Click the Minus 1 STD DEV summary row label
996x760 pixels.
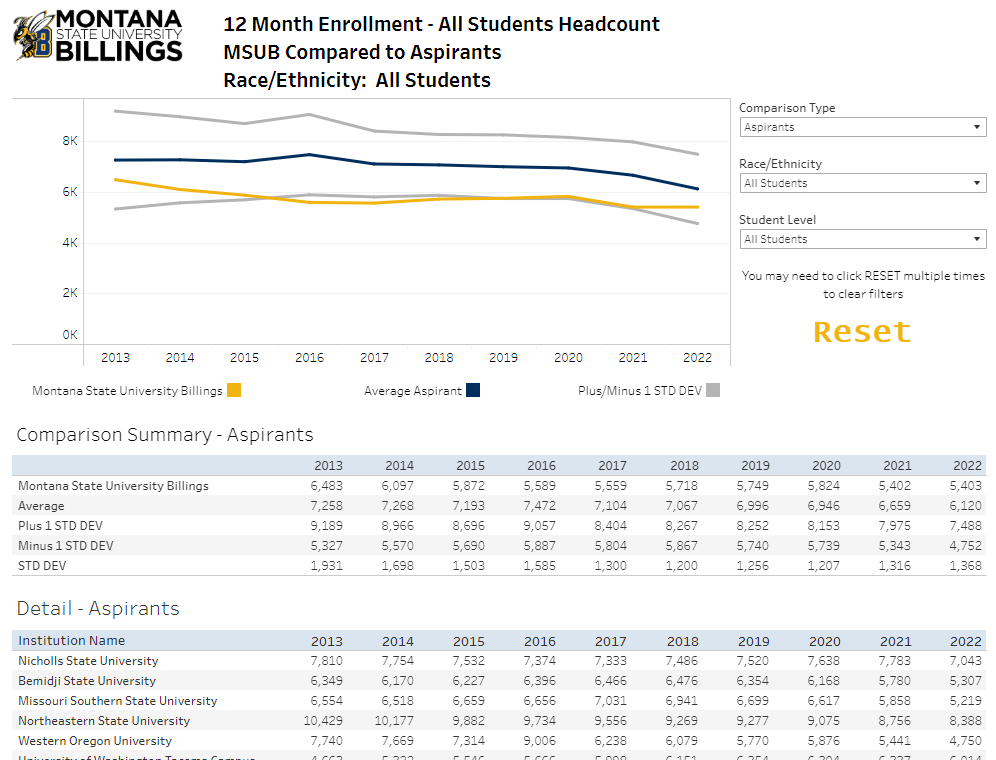click(x=65, y=546)
